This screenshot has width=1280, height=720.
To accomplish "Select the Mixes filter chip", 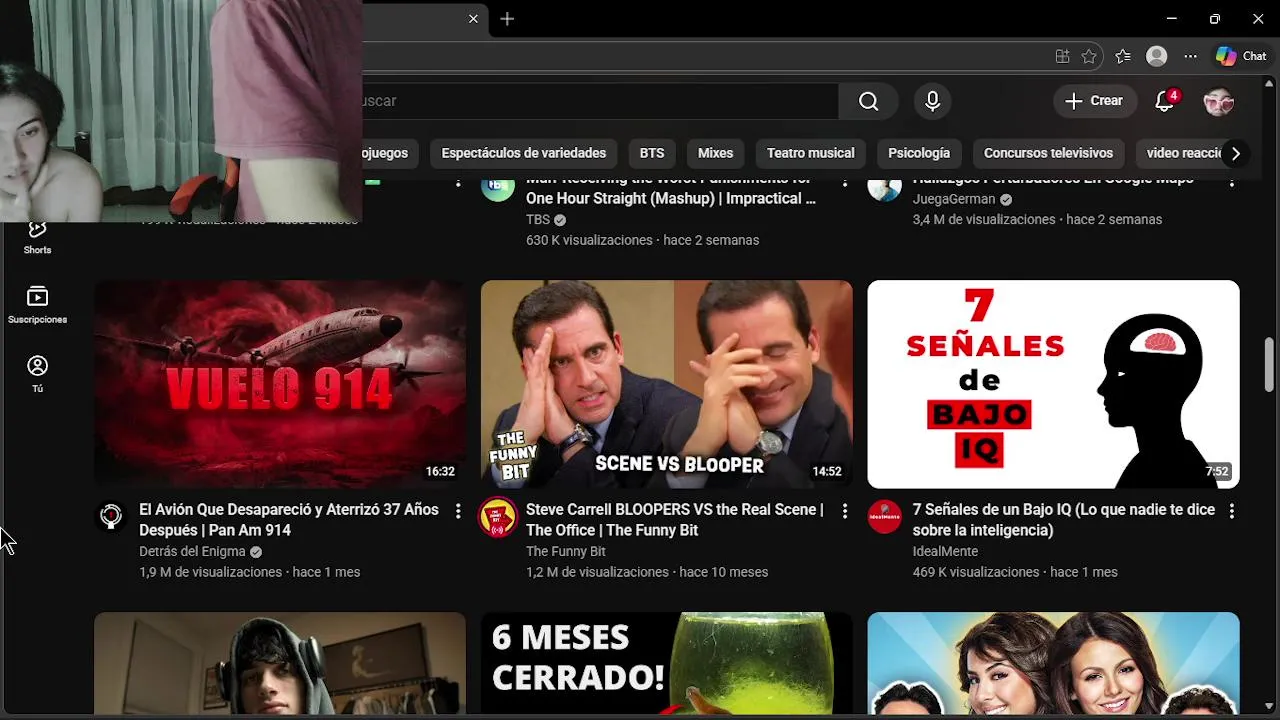I will [715, 153].
